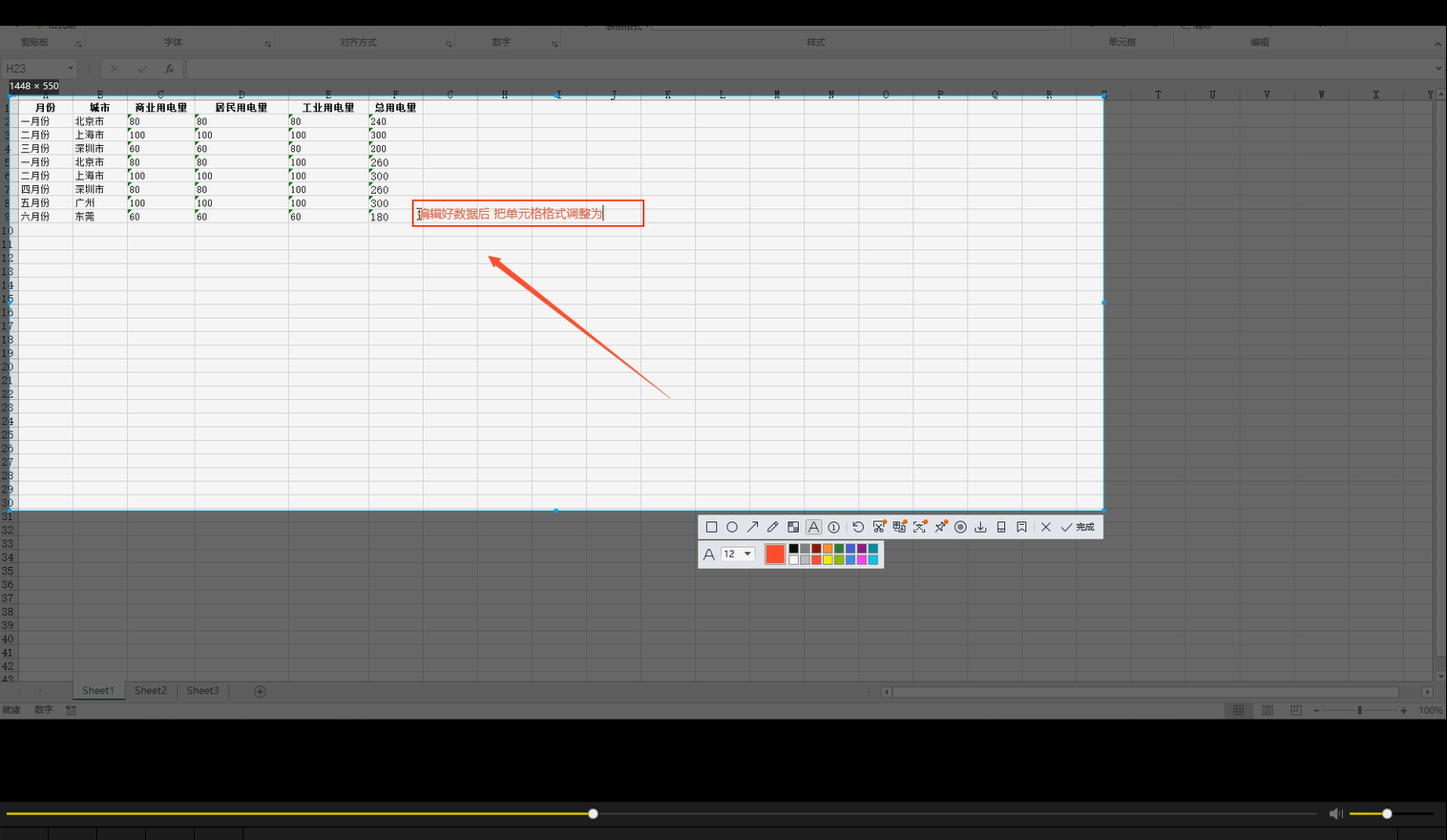Click the 总用电量 header cell

click(x=395, y=107)
